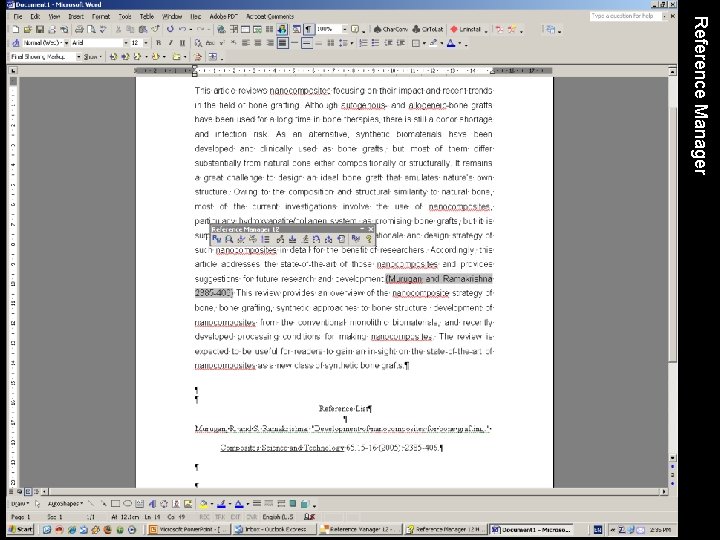Click the bulleted list icon

tap(375, 43)
